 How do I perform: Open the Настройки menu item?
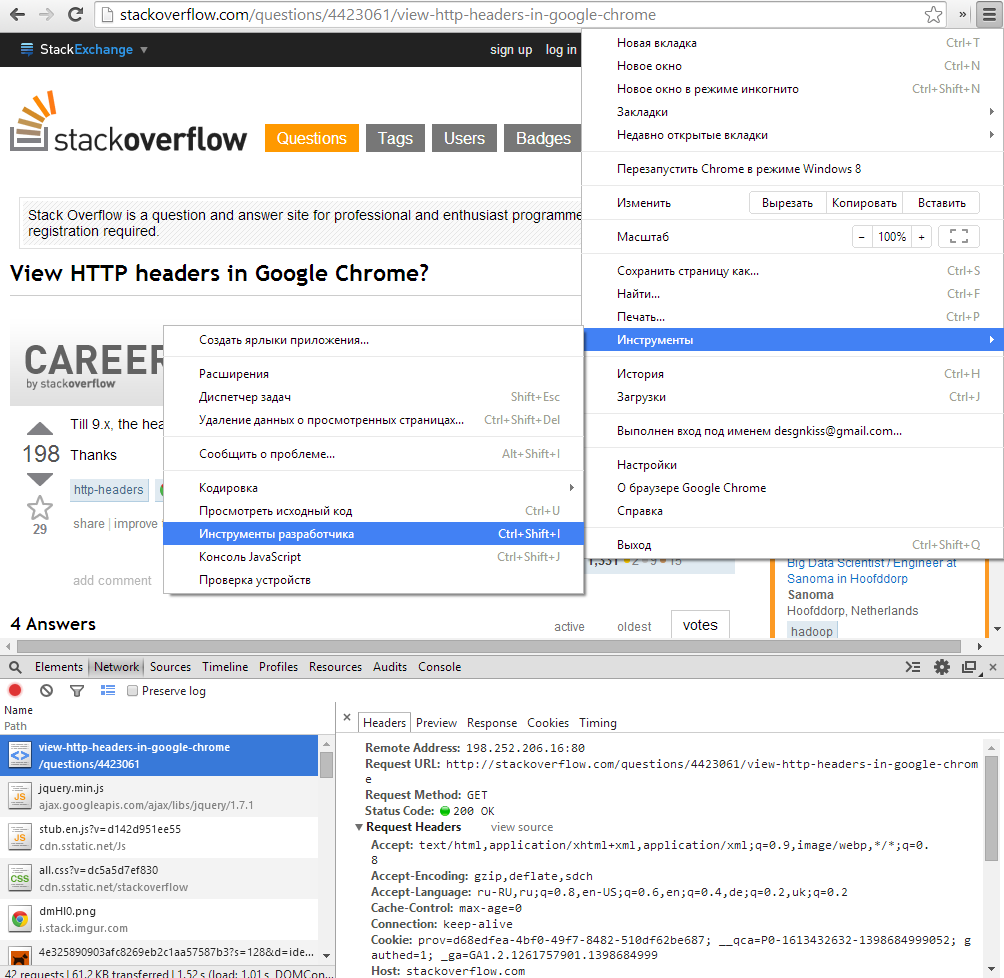pyautogui.click(x=792, y=464)
